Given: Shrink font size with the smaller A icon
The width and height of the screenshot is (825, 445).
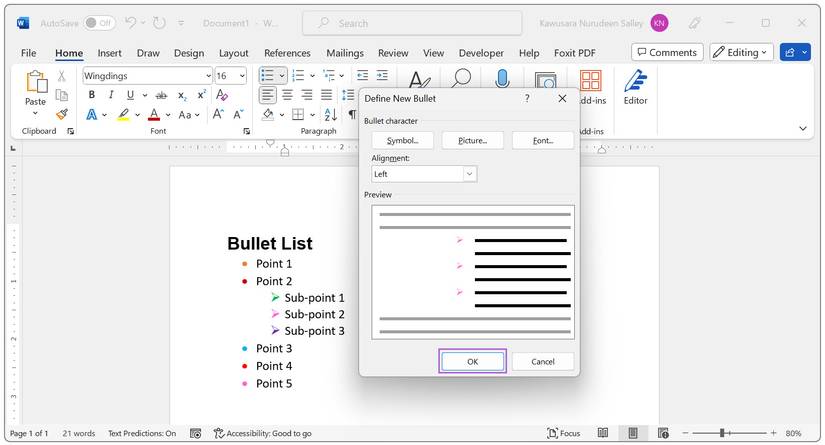Looking at the screenshot, I should tap(238, 115).
